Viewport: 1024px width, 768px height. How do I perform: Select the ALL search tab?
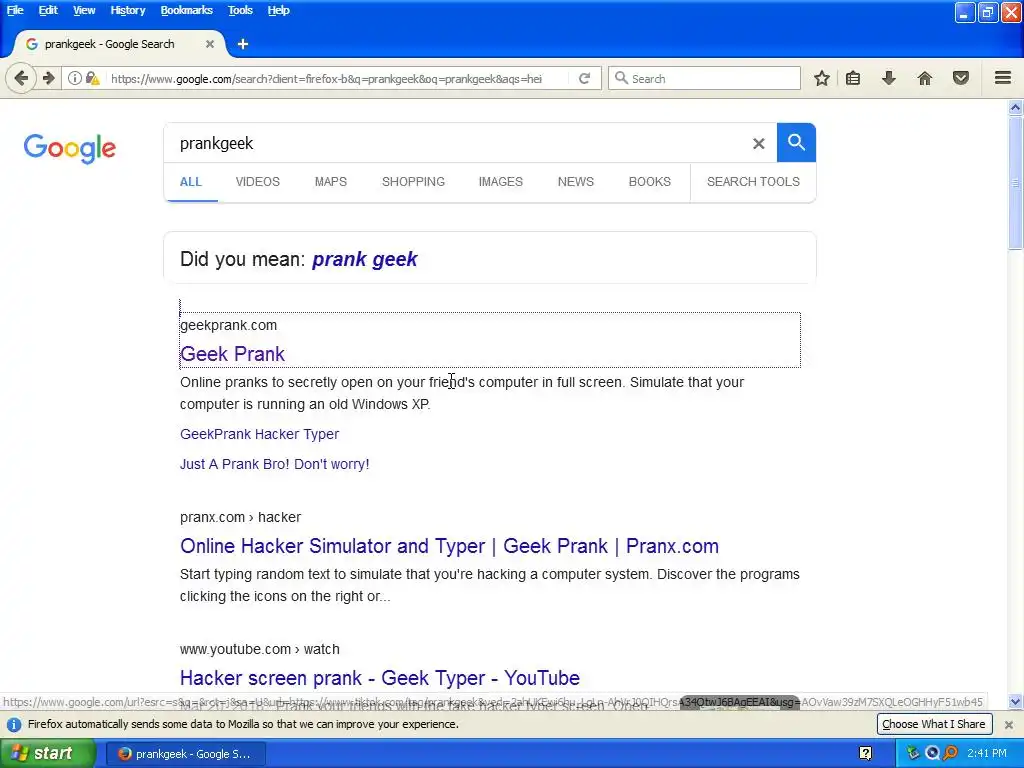coord(191,182)
